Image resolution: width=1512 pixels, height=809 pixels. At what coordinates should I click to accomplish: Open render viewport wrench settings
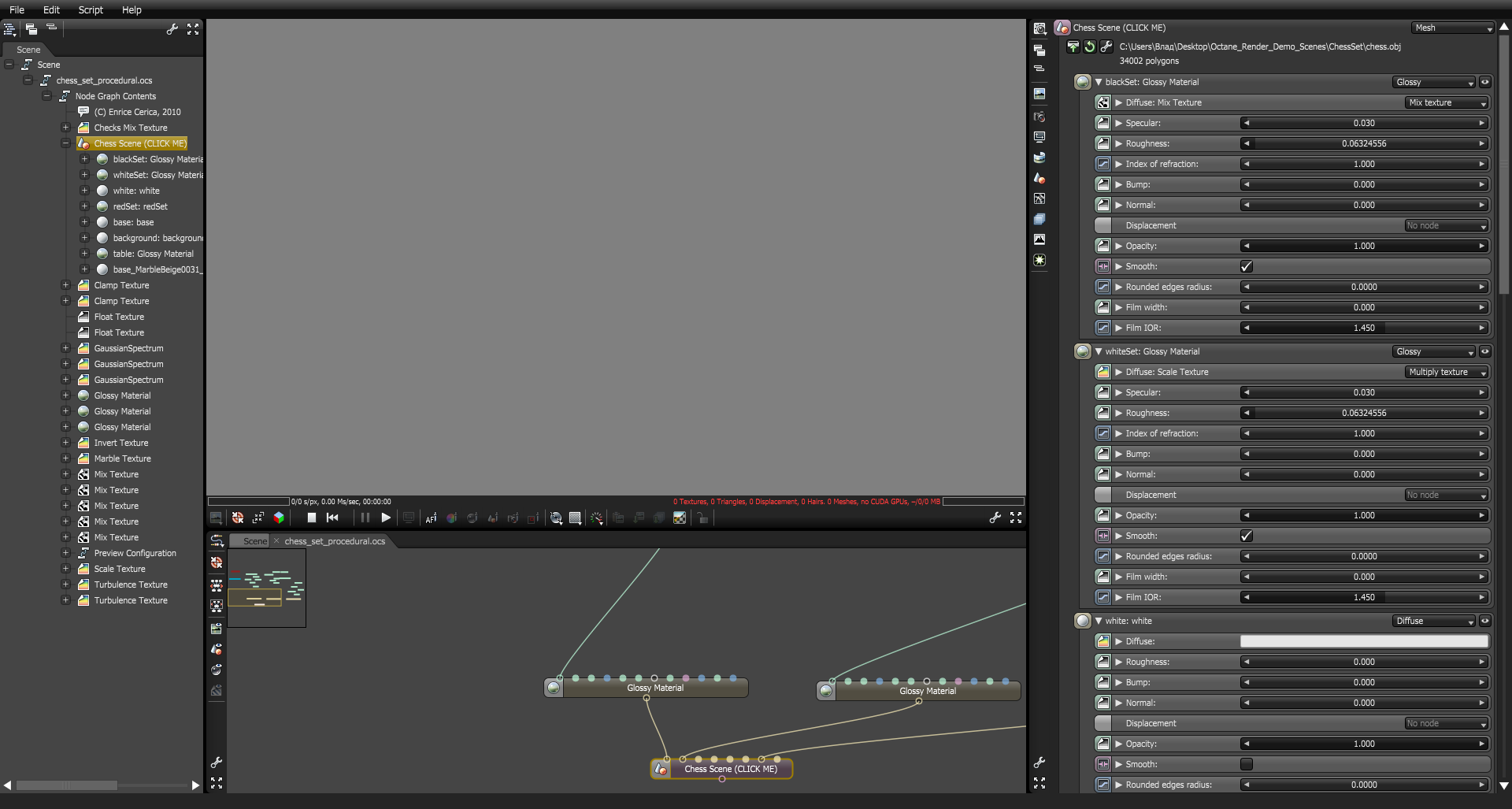[995, 518]
